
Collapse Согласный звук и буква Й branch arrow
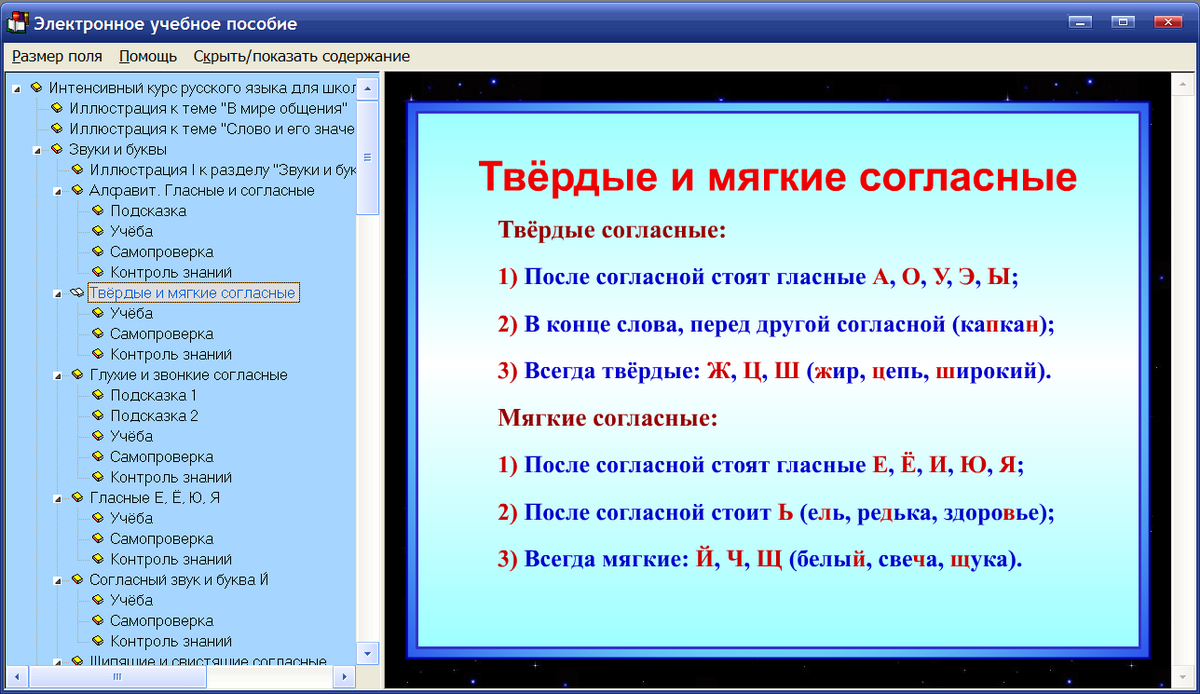point(58,581)
